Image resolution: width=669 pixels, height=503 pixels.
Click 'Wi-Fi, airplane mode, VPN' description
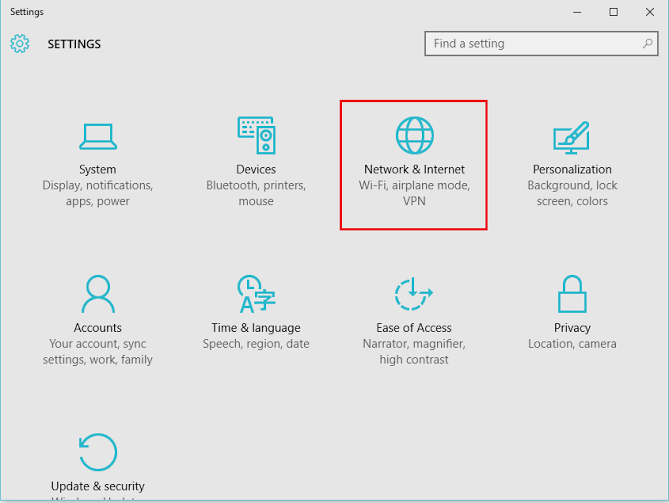point(414,193)
